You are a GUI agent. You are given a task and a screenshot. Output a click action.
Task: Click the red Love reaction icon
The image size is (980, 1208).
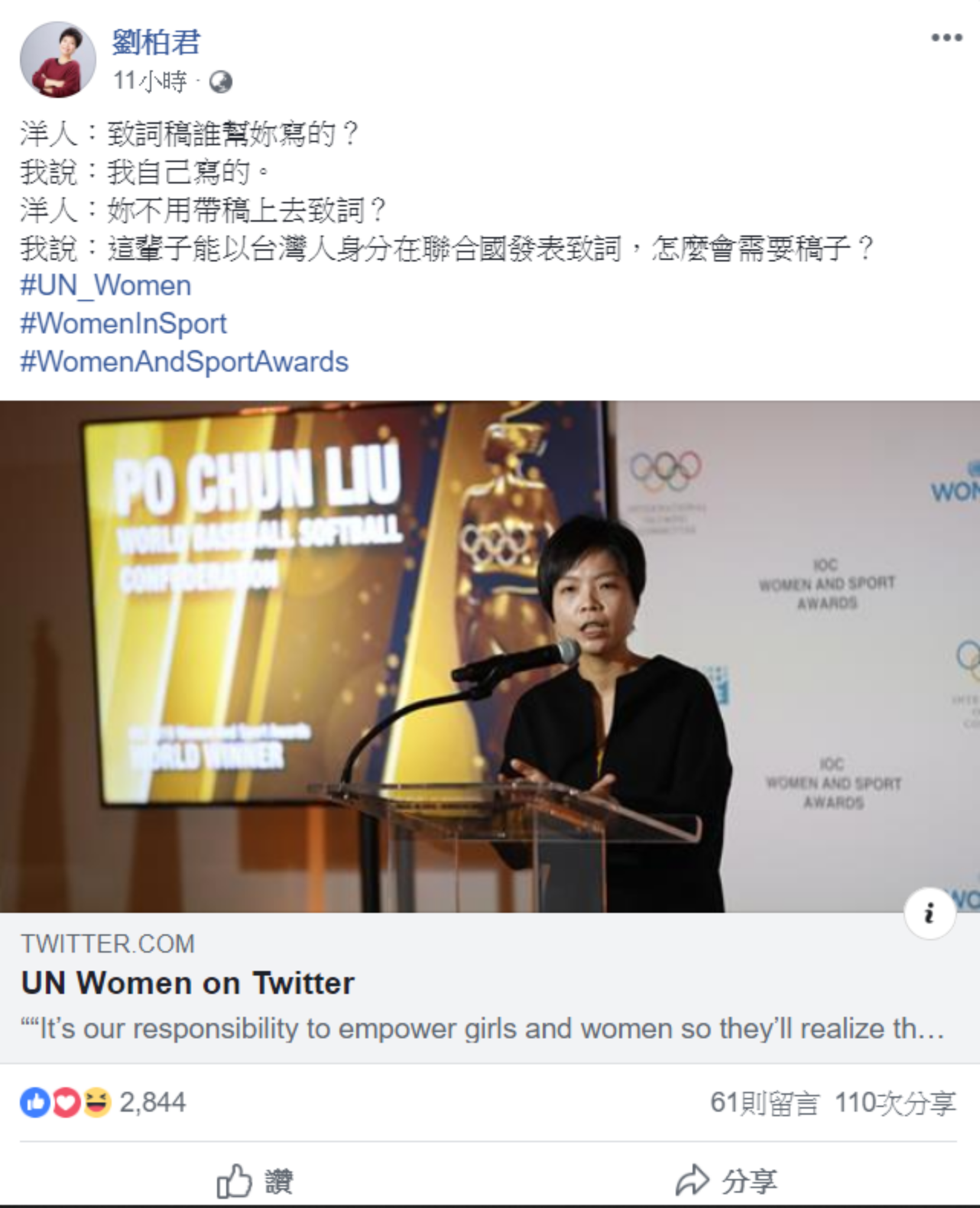click(x=66, y=1102)
